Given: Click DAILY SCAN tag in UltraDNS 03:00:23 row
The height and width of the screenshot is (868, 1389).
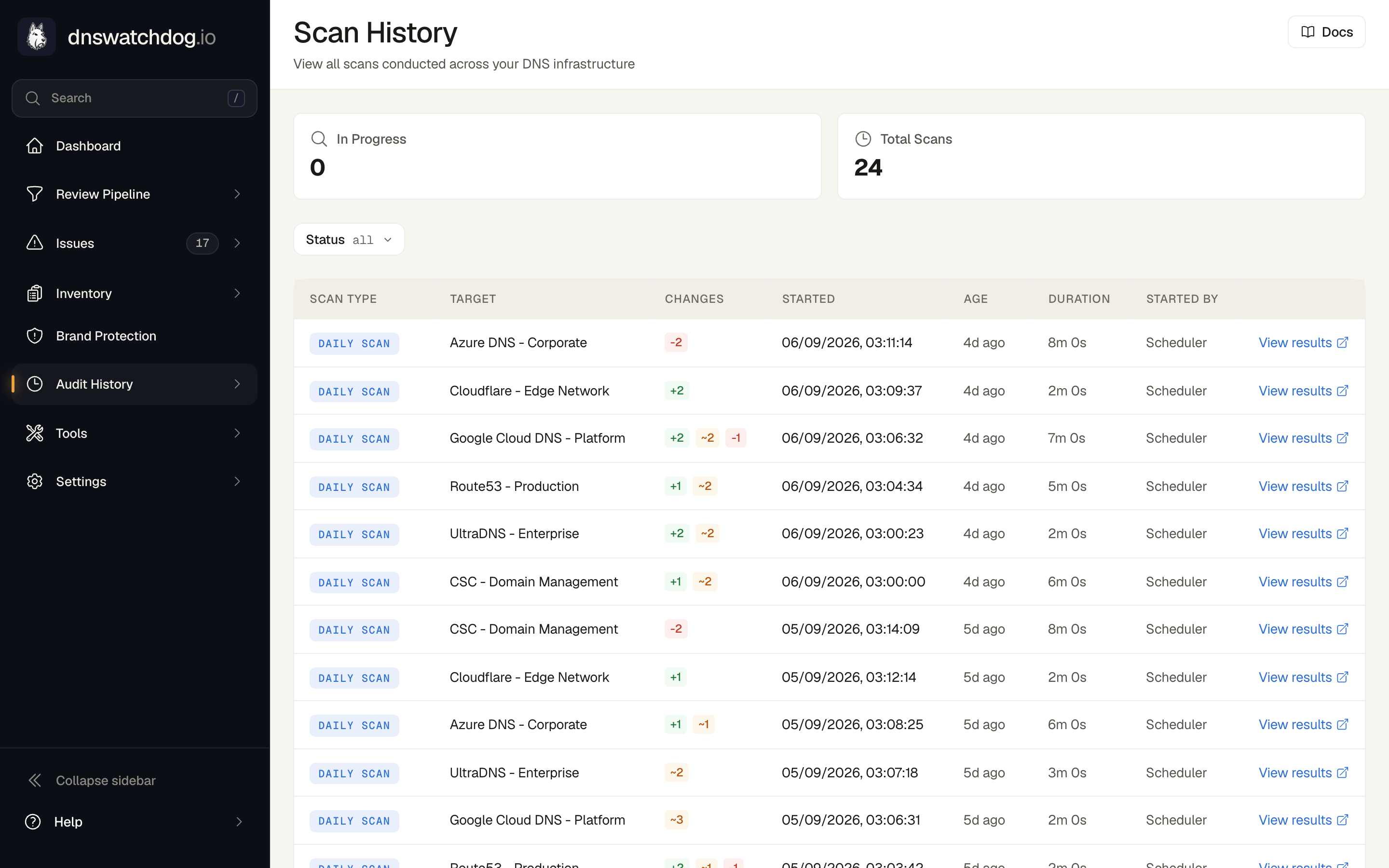Looking at the screenshot, I should tap(354, 534).
